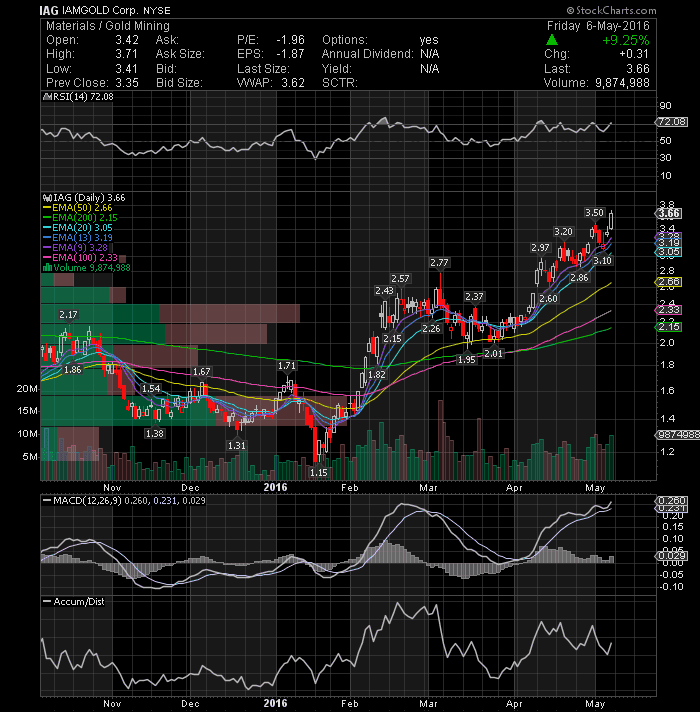Click the green EMA(200) legend line marker
This screenshot has width=700, height=712.
click(x=47, y=218)
